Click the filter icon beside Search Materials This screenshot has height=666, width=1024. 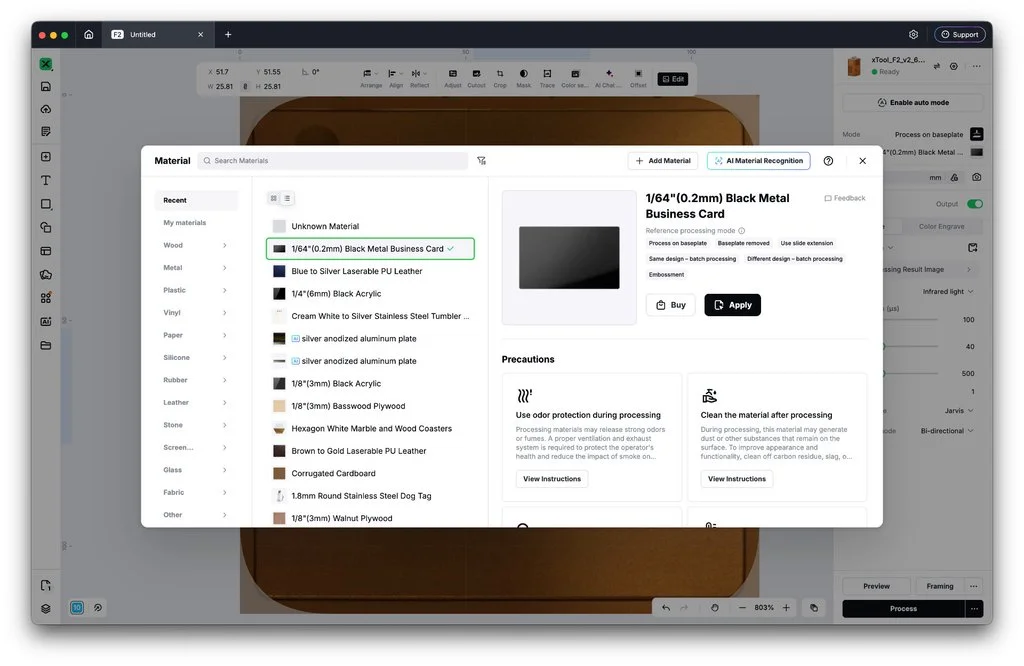tap(481, 161)
